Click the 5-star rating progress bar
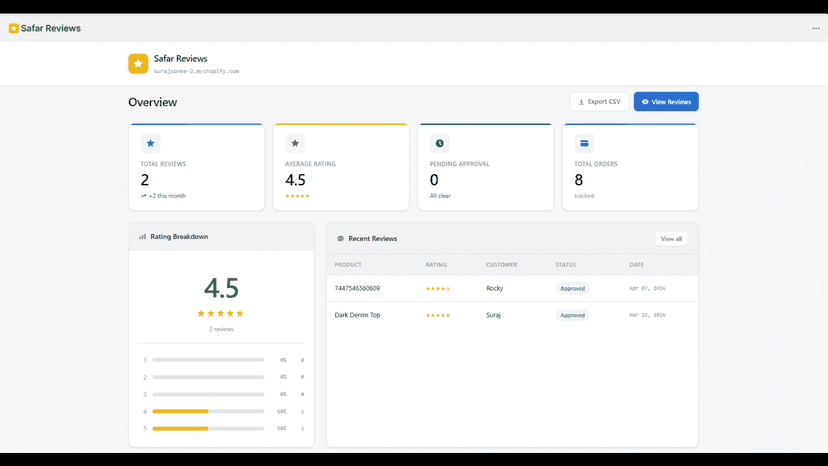Image resolution: width=828 pixels, height=466 pixels. click(x=208, y=428)
